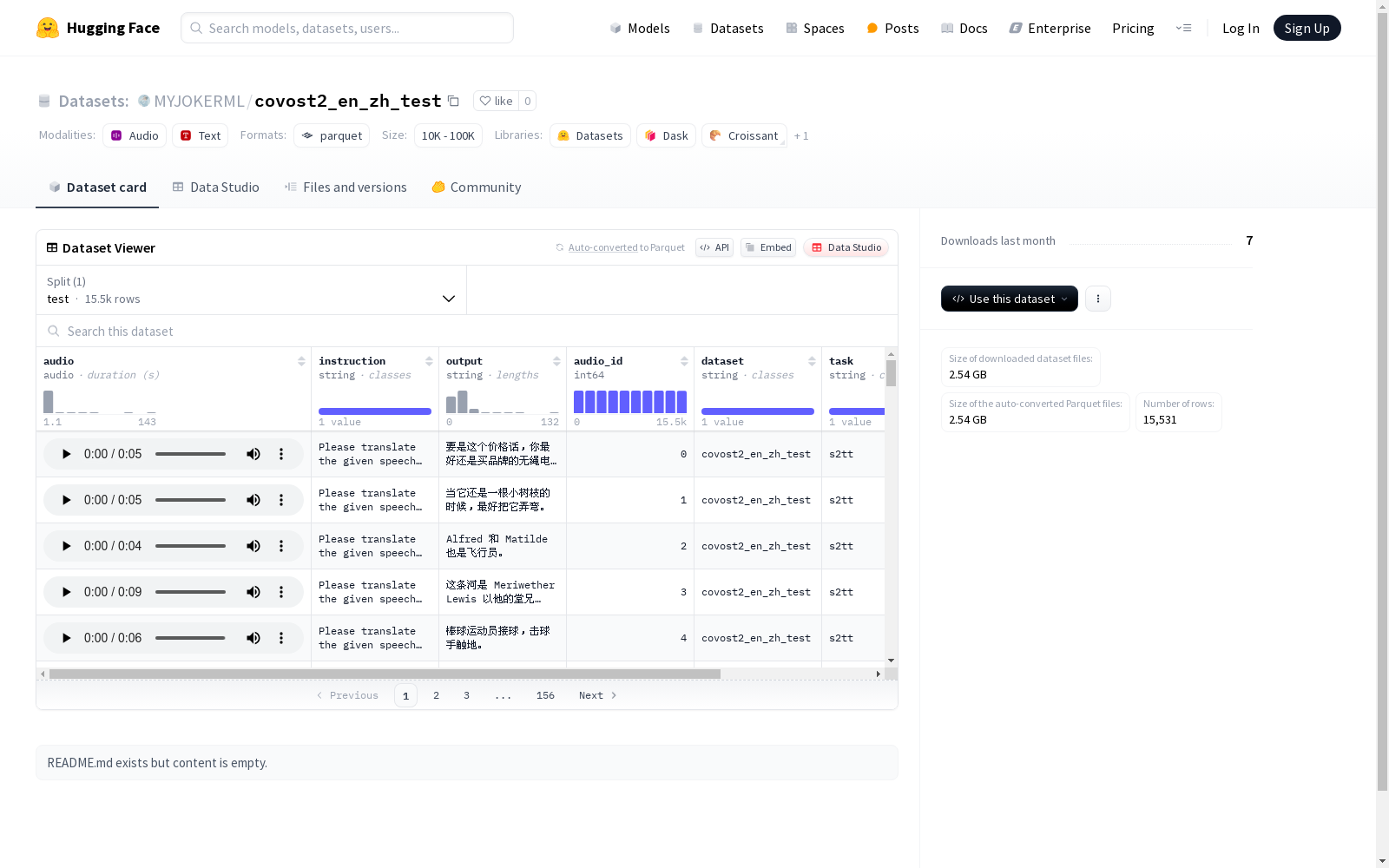
Task: Click the Log In link
Action: tap(1241, 29)
